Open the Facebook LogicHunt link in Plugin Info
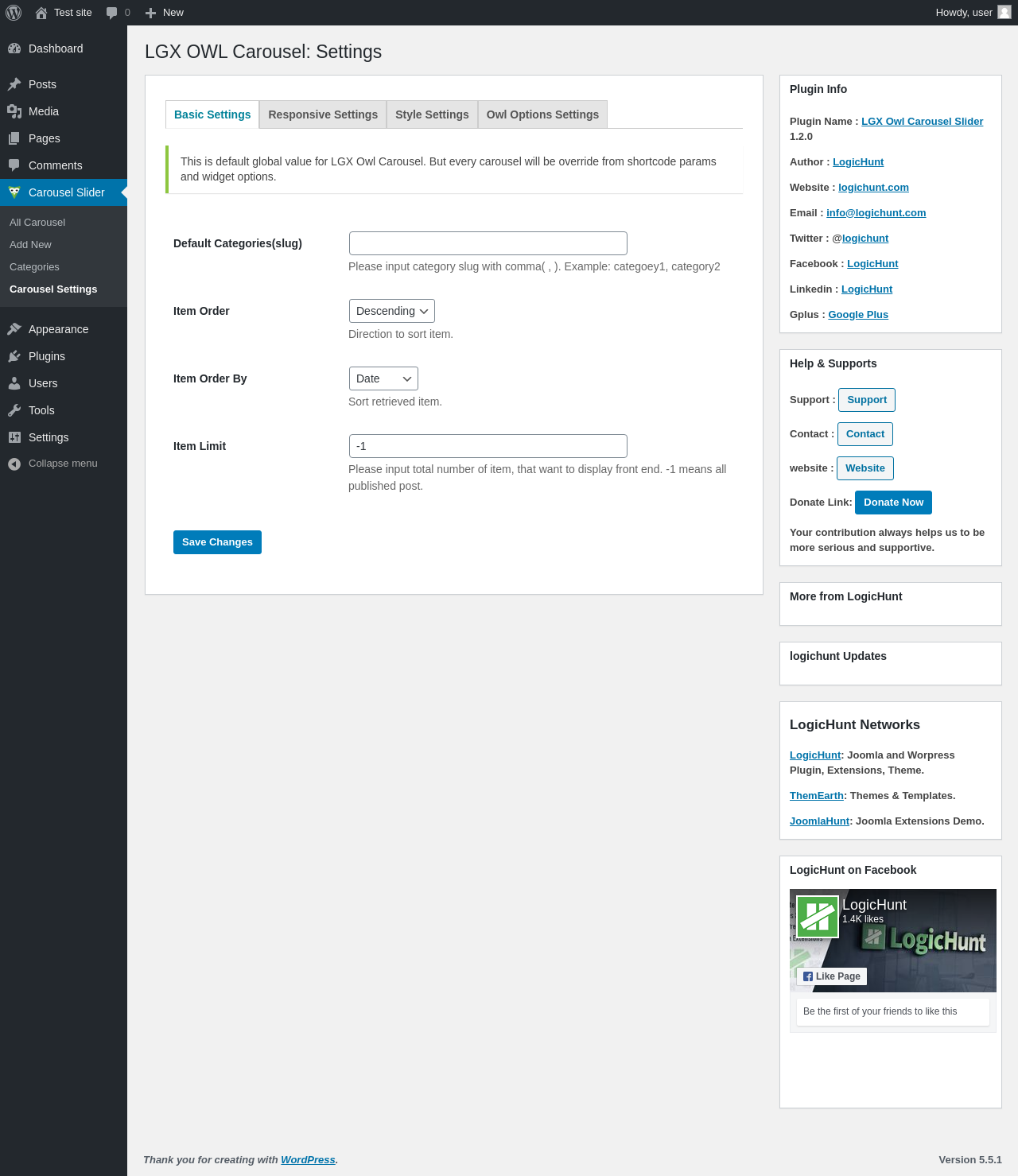This screenshot has height=1176, width=1018. tap(872, 264)
